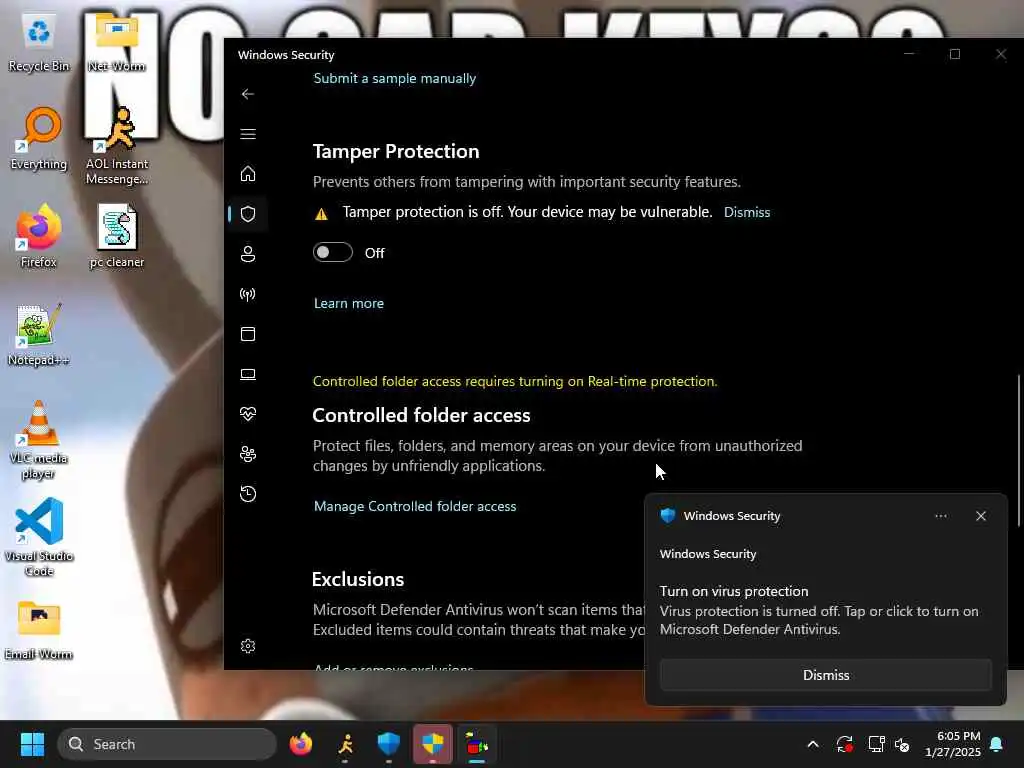This screenshot has height=768, width=1024.
Task: Open Settings gear in Windows Security sidebar
Action: [x=248, y=646]
